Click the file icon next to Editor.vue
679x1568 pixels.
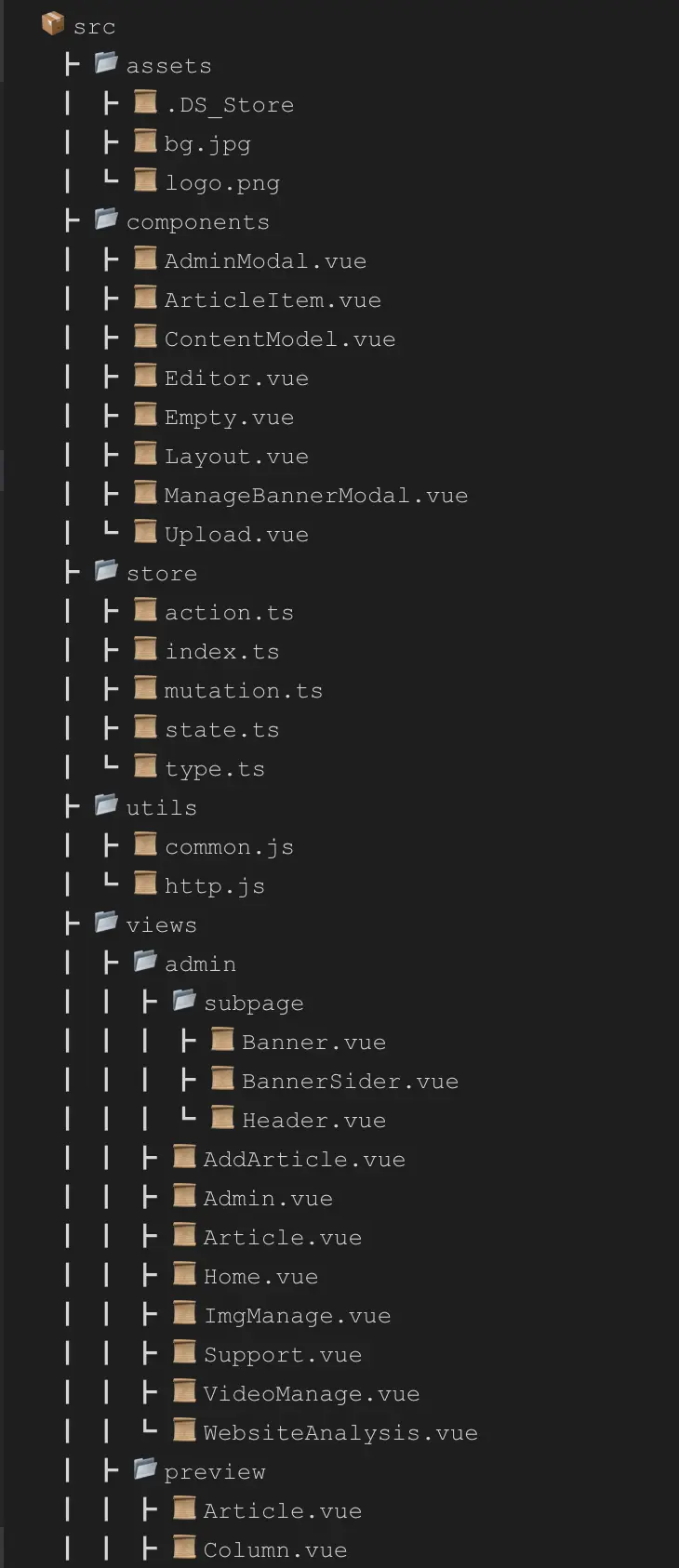[145, 376]
